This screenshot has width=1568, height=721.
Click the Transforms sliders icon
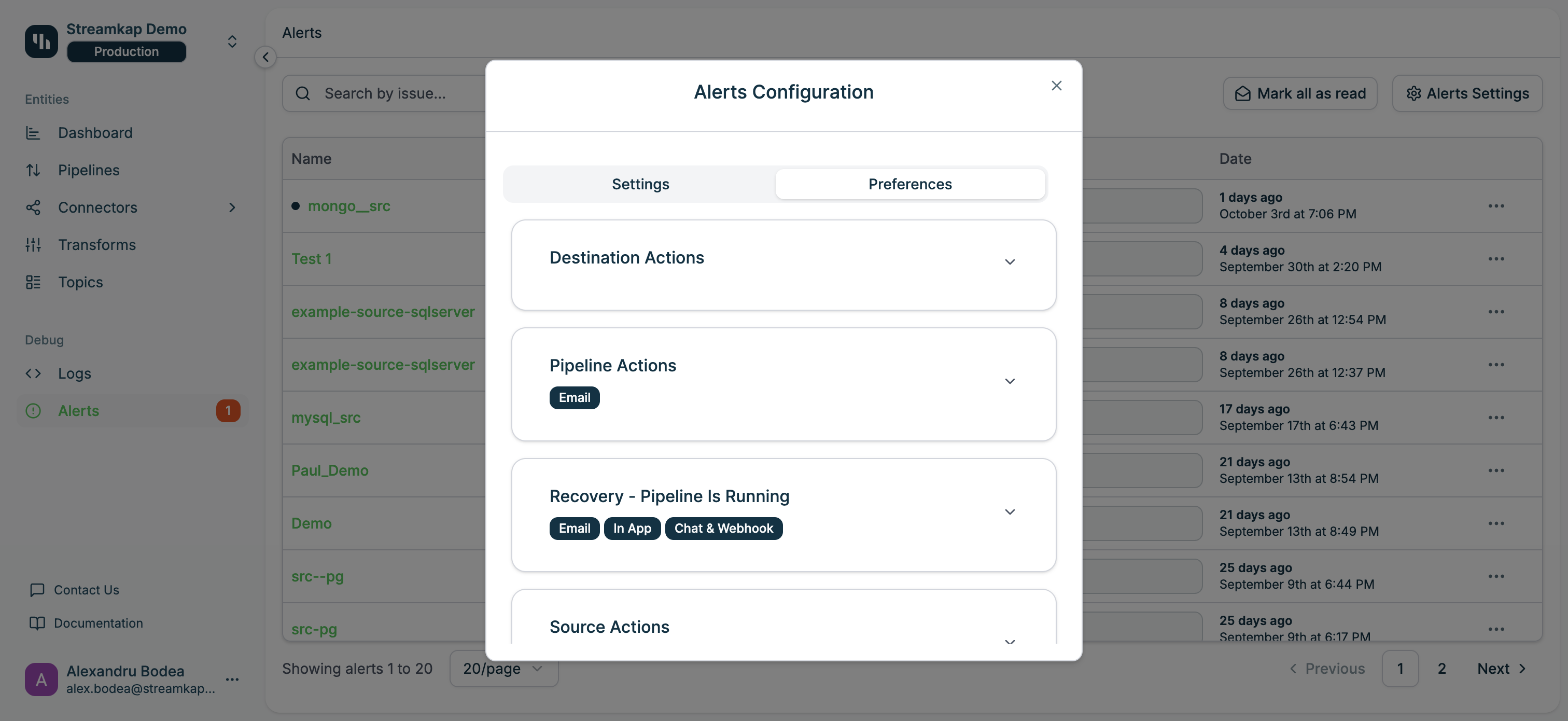coord(33,245)
